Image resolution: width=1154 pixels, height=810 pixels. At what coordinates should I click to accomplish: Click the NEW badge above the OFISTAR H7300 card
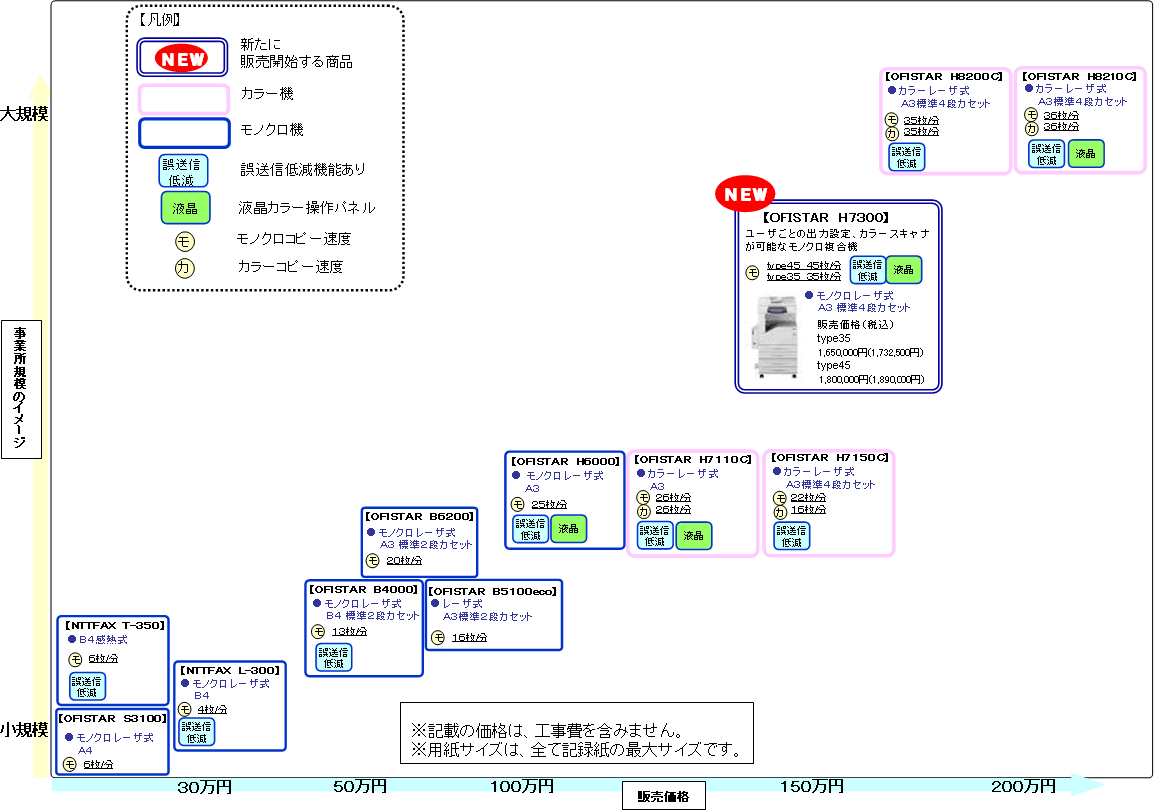[x=745, y=194]
